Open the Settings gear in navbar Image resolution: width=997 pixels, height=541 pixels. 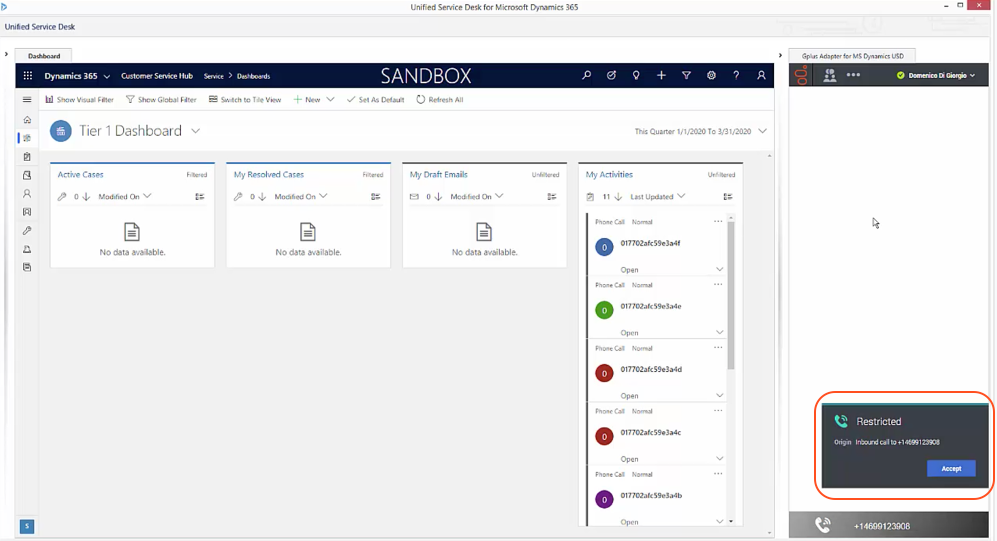point(711,75)
